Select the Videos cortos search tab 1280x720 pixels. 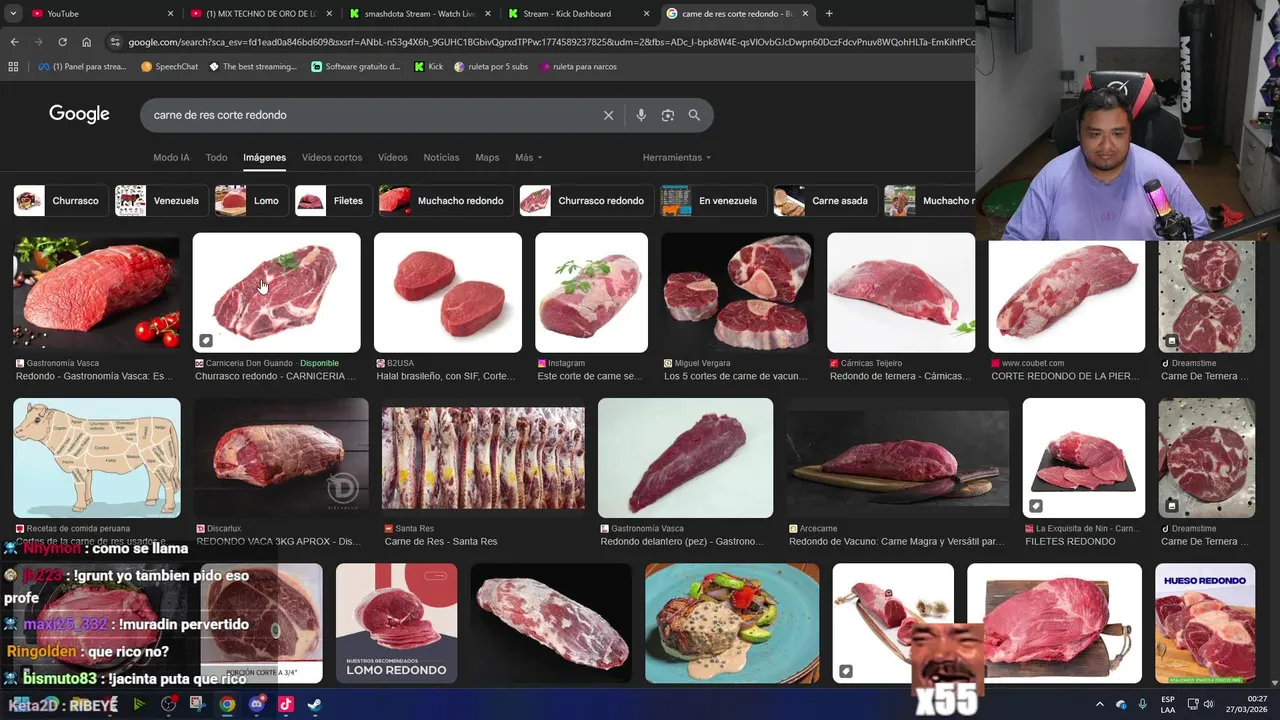coord(332,157)
